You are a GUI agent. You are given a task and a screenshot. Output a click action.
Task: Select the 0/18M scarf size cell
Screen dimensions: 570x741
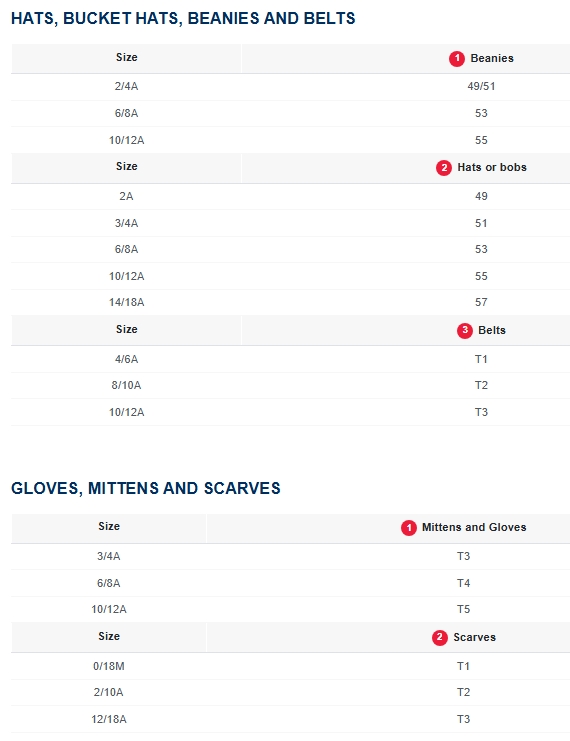pyautogui.click(x=109, y=666)
